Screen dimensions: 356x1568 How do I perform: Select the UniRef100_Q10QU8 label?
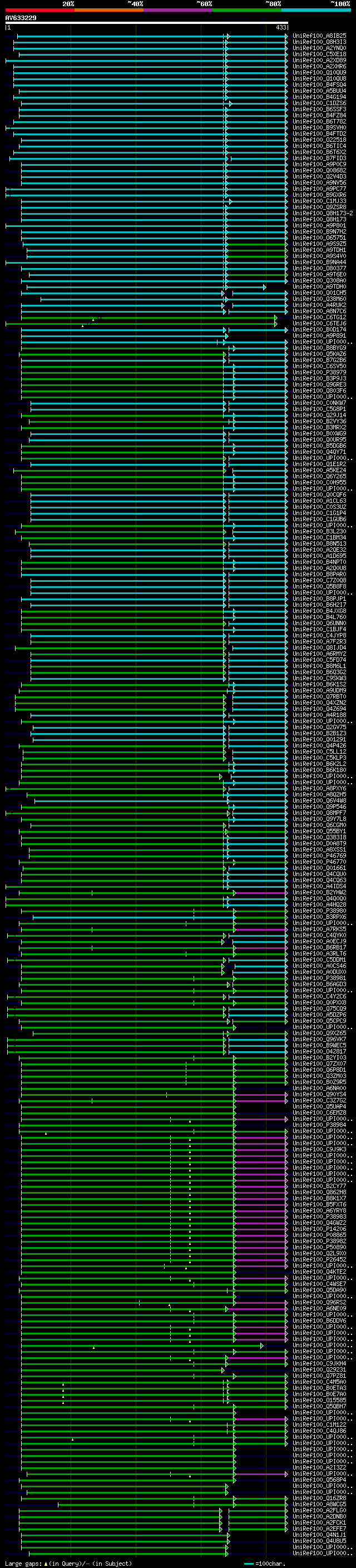pos(319,78)
